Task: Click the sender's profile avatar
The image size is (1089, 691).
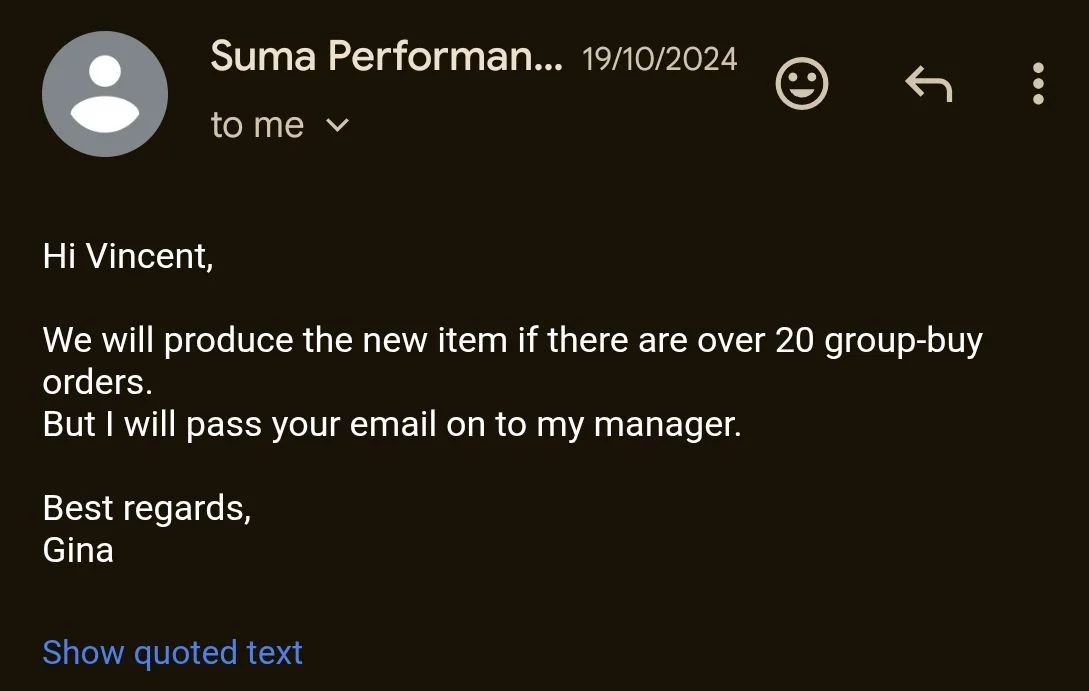Action: coord(105,94)
